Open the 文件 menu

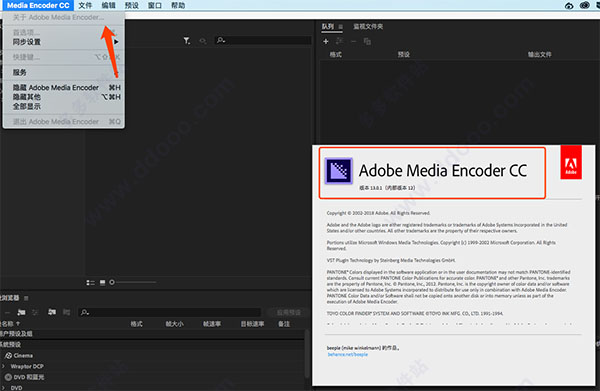(x=85, y=5)
